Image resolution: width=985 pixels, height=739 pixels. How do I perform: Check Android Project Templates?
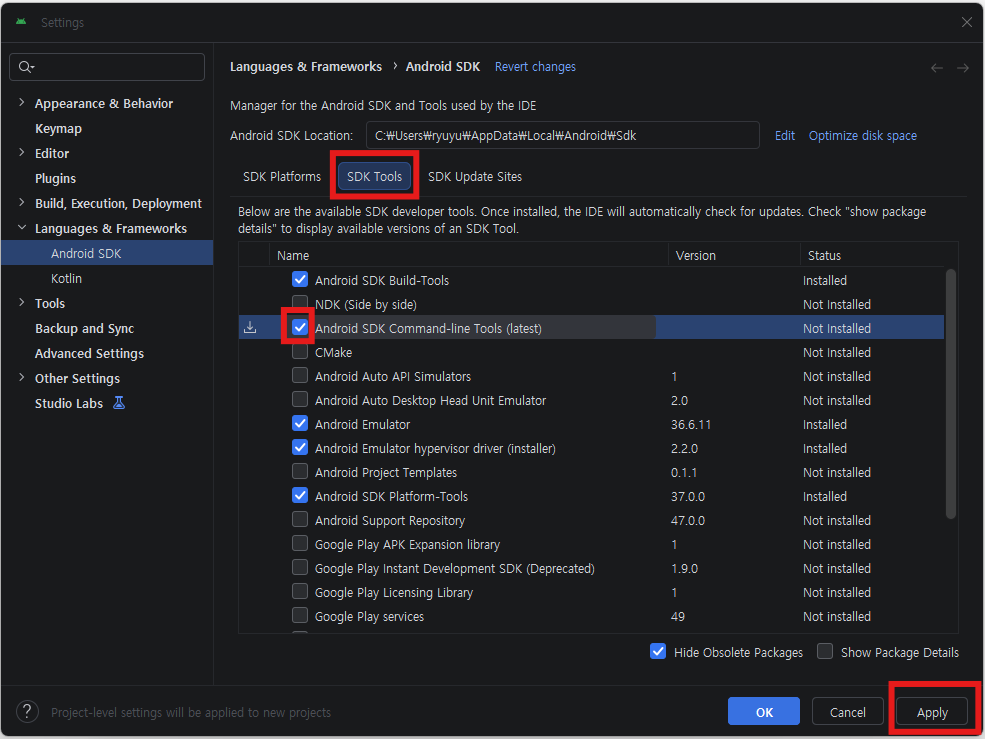tap(300, 471)
